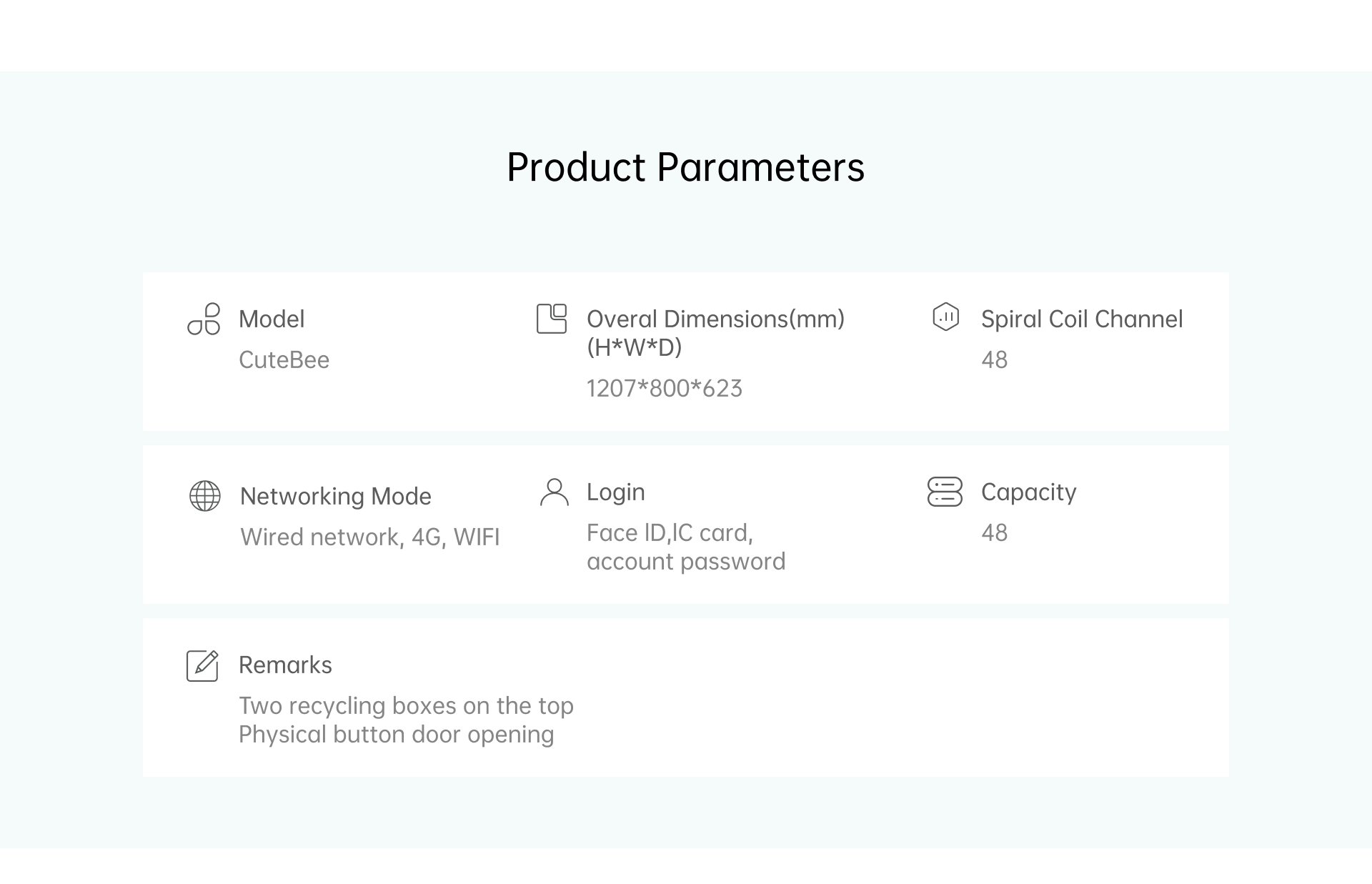Viewport: 1372px width, 884px height.
Task: Click the Spiral Coil Channel hexagon icon
Action: [x=946, y=317]
